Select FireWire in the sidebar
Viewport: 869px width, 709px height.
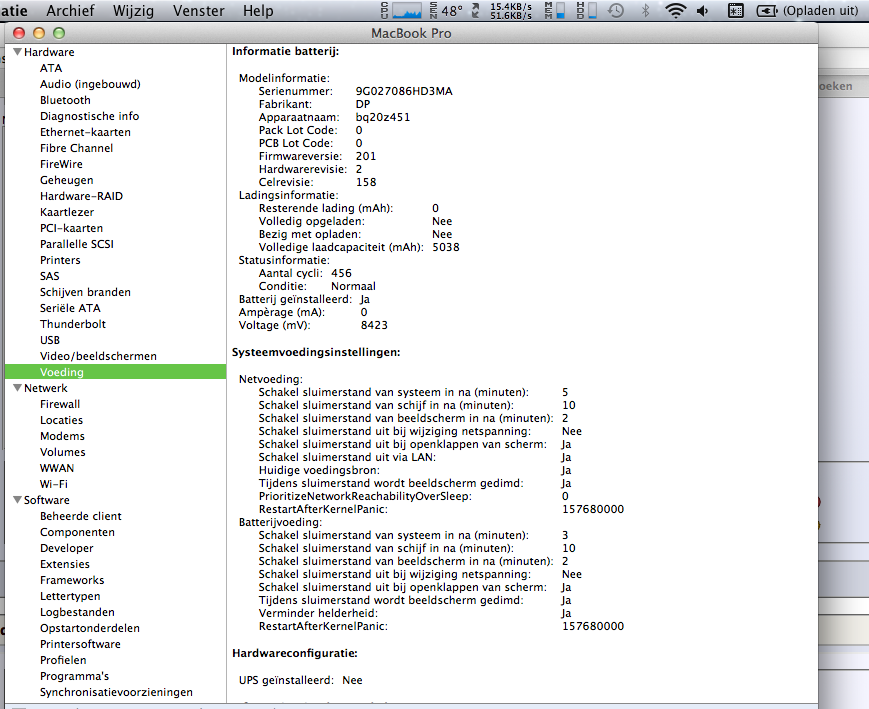61,164
